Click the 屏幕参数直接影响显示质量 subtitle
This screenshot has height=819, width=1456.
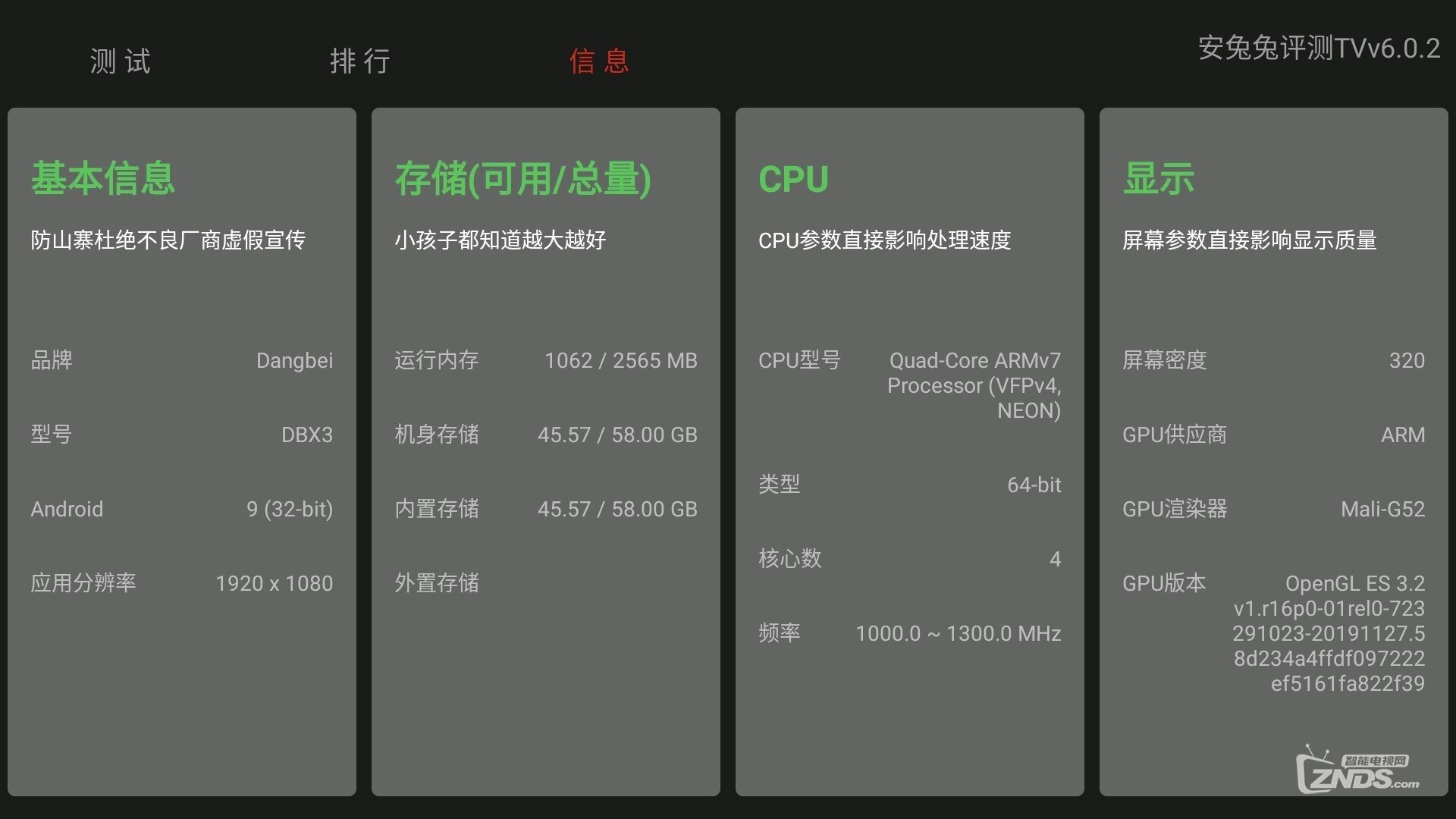pyautogui.click(x=1249, y=240)
